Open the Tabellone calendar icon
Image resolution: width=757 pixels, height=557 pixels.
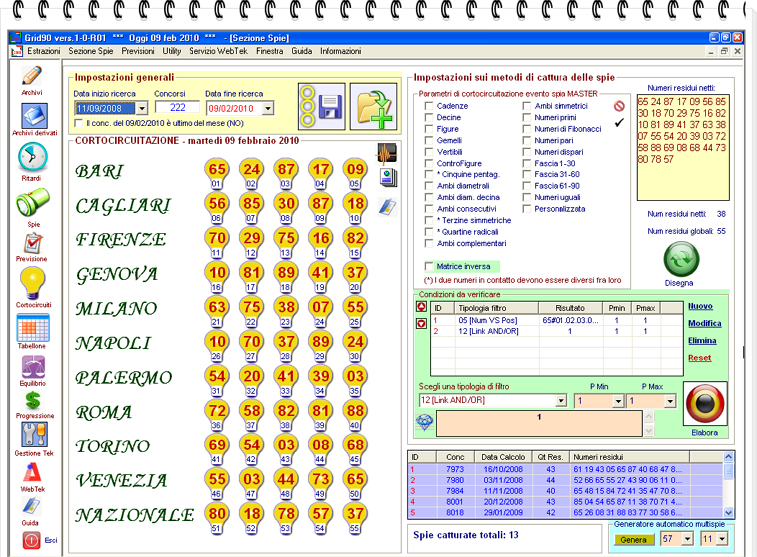pos(31,327)
